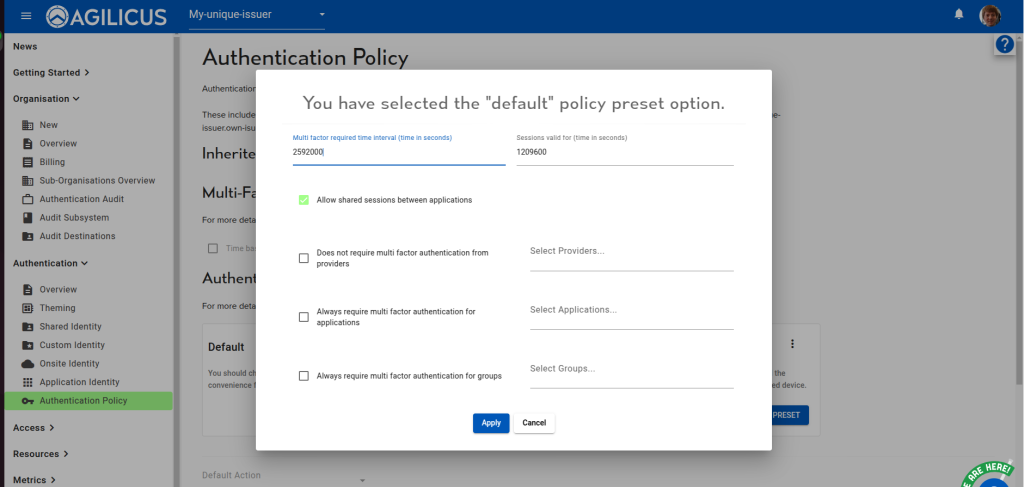Viewport: 1024px width, 487px height.
Task: Click the blue help question mark icon
Action: click(1005, 45)
